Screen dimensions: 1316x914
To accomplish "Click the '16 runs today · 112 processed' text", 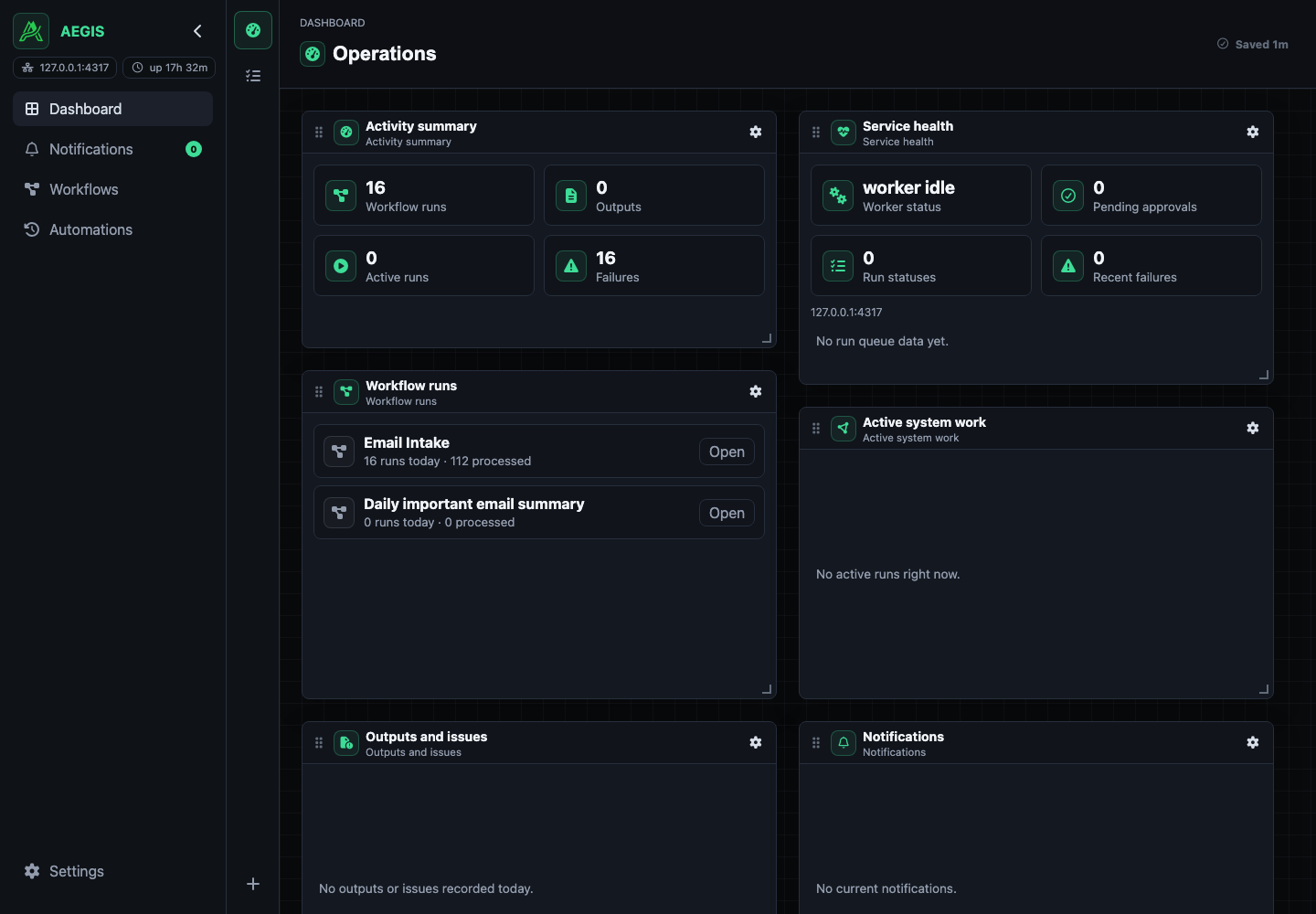I will (447, 462).
